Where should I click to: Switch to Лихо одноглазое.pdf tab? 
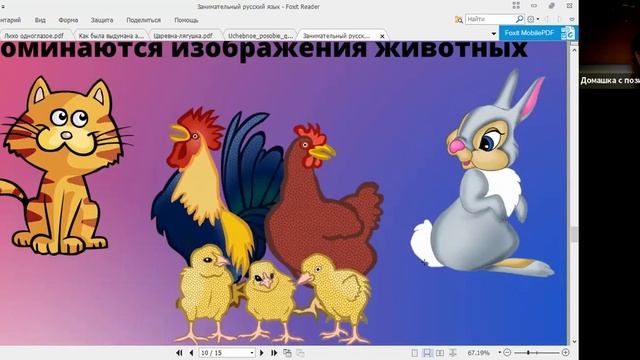[34, 36]
